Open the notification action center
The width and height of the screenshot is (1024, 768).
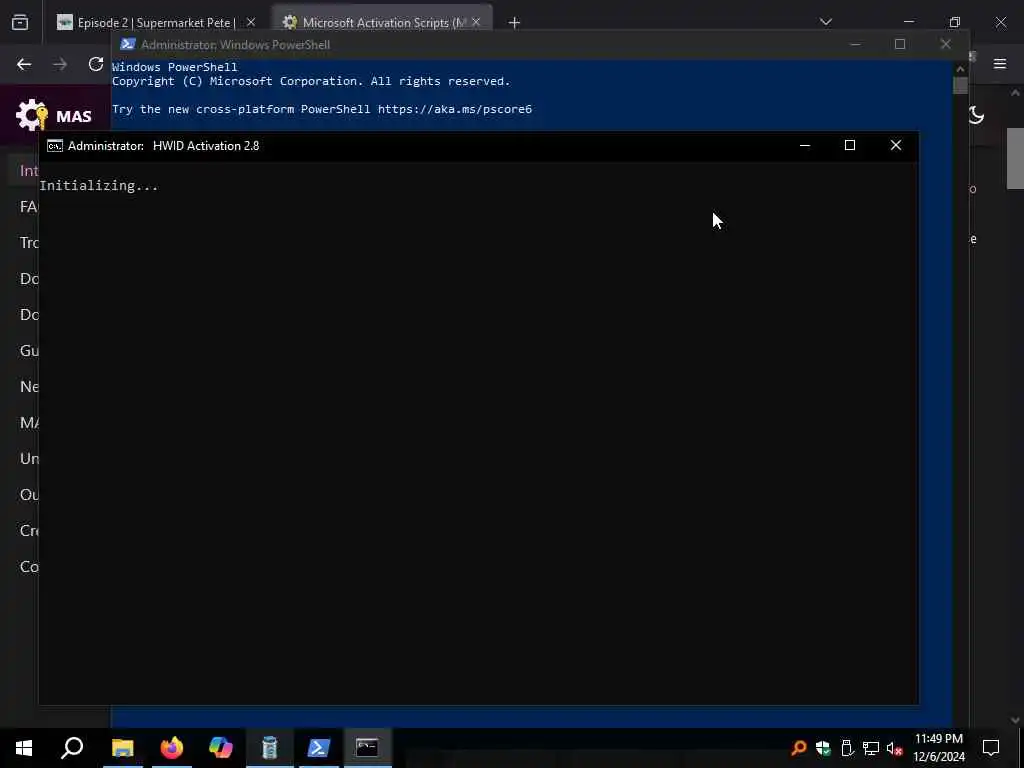coord(991,748)
